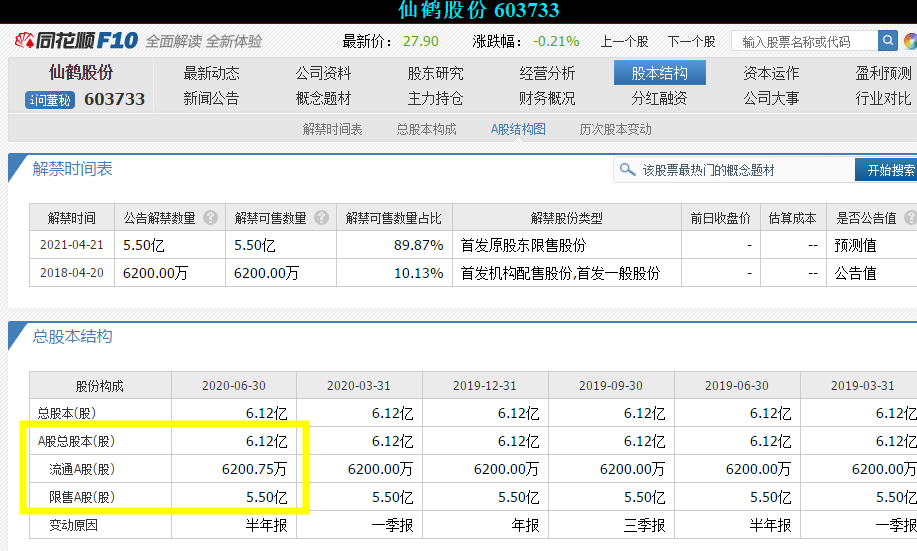Image resolution: width=917 pixels, height=551 pixels.
Task: Click help icon beside 公告解禁数量
Action: (211, 218)
